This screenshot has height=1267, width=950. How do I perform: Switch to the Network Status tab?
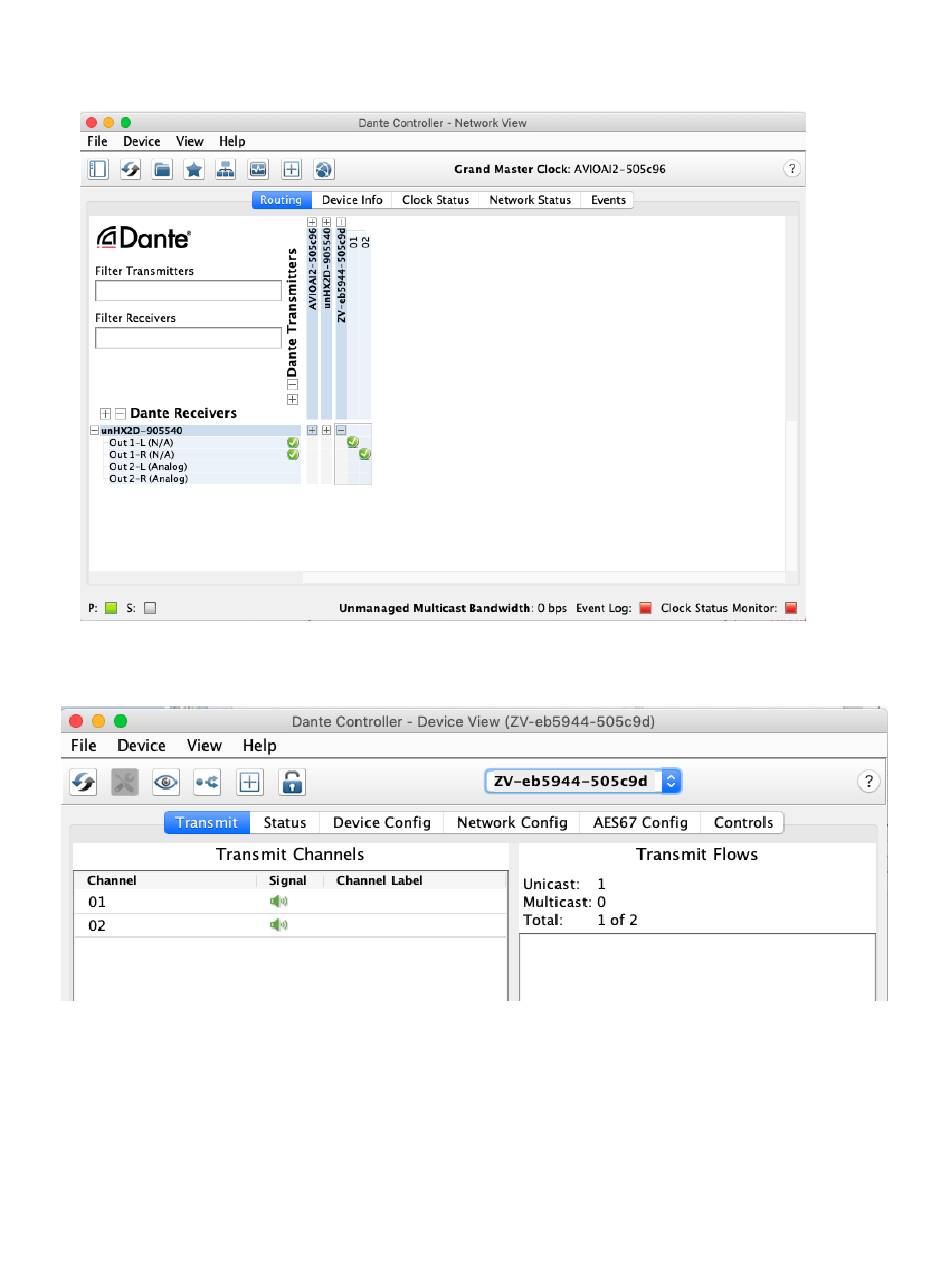(x=530, y=200)
